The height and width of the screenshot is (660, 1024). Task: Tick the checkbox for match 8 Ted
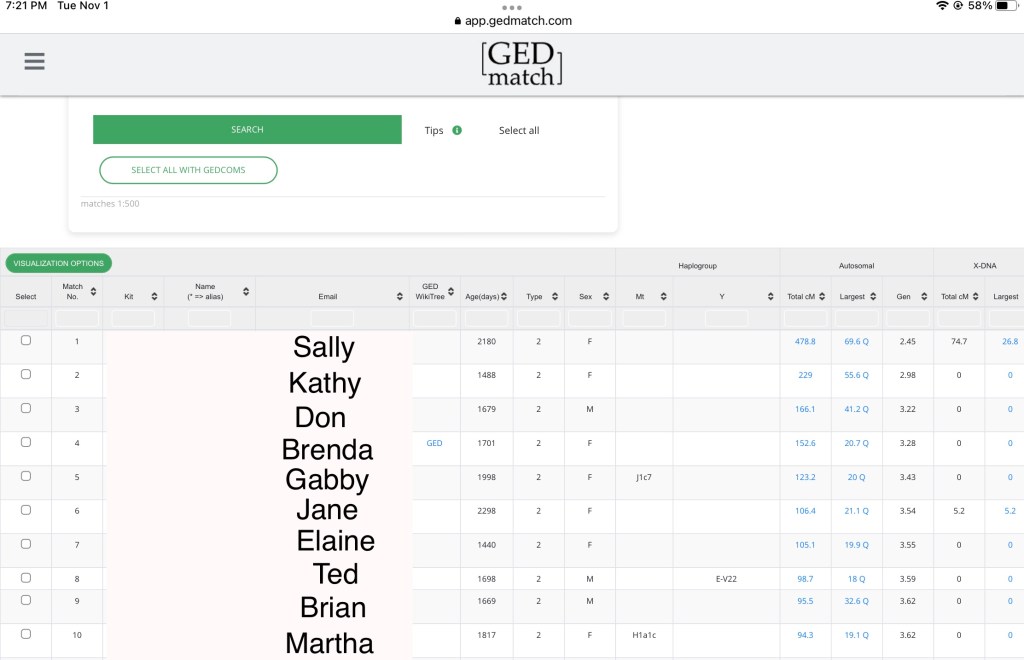click(26, 578)
